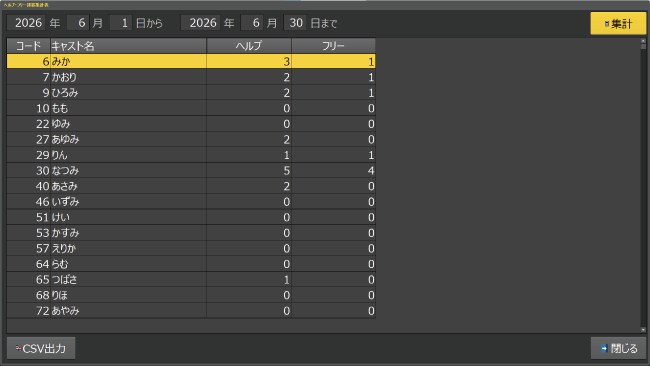Select the row for かすみ
The image size is (650, 366).
(x=191, y=233)
